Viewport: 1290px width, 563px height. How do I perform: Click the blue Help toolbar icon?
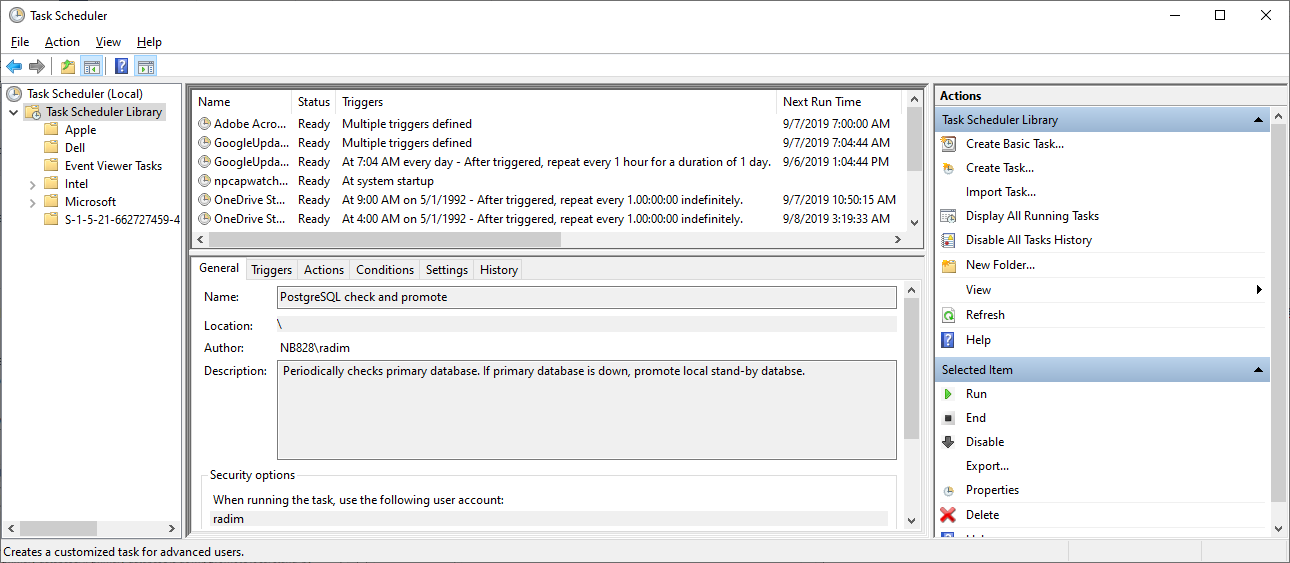(121, 67)
